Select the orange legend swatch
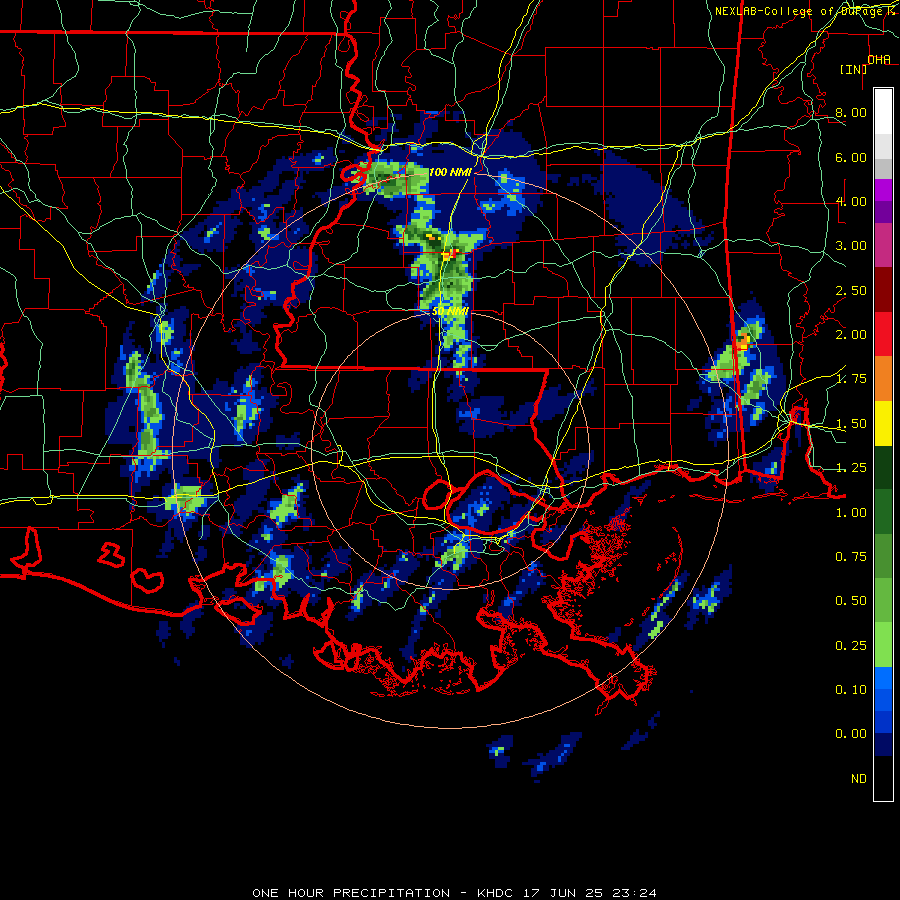This screenshot has width=900, height=900. pos(883,379)
